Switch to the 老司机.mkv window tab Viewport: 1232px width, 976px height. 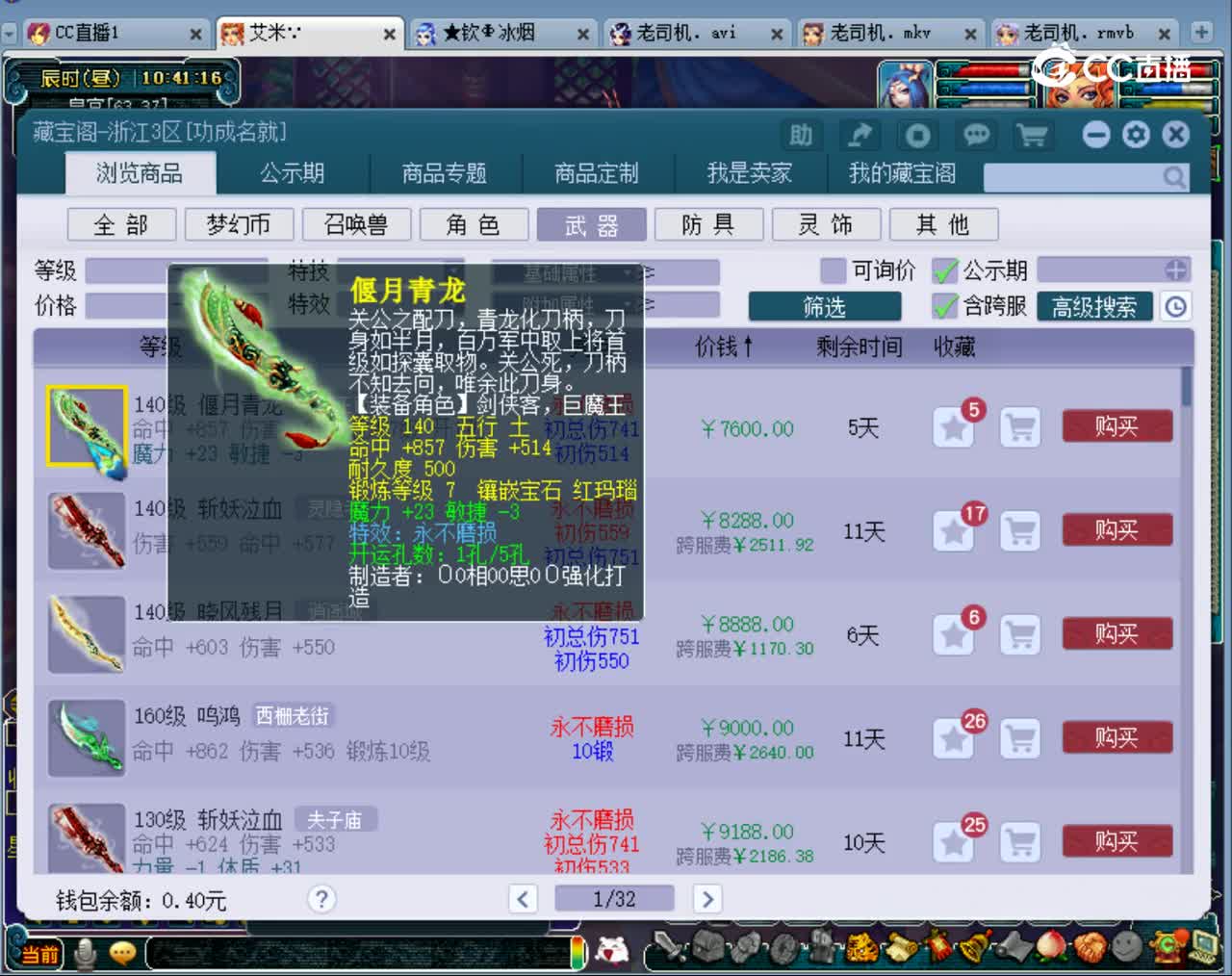pyautogui.click(x=889, y=34)
